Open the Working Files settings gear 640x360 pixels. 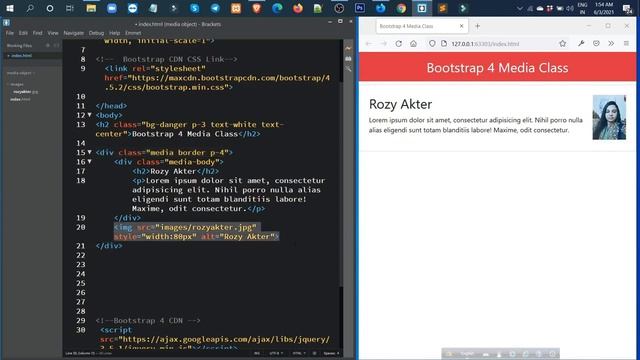[48, 46]
